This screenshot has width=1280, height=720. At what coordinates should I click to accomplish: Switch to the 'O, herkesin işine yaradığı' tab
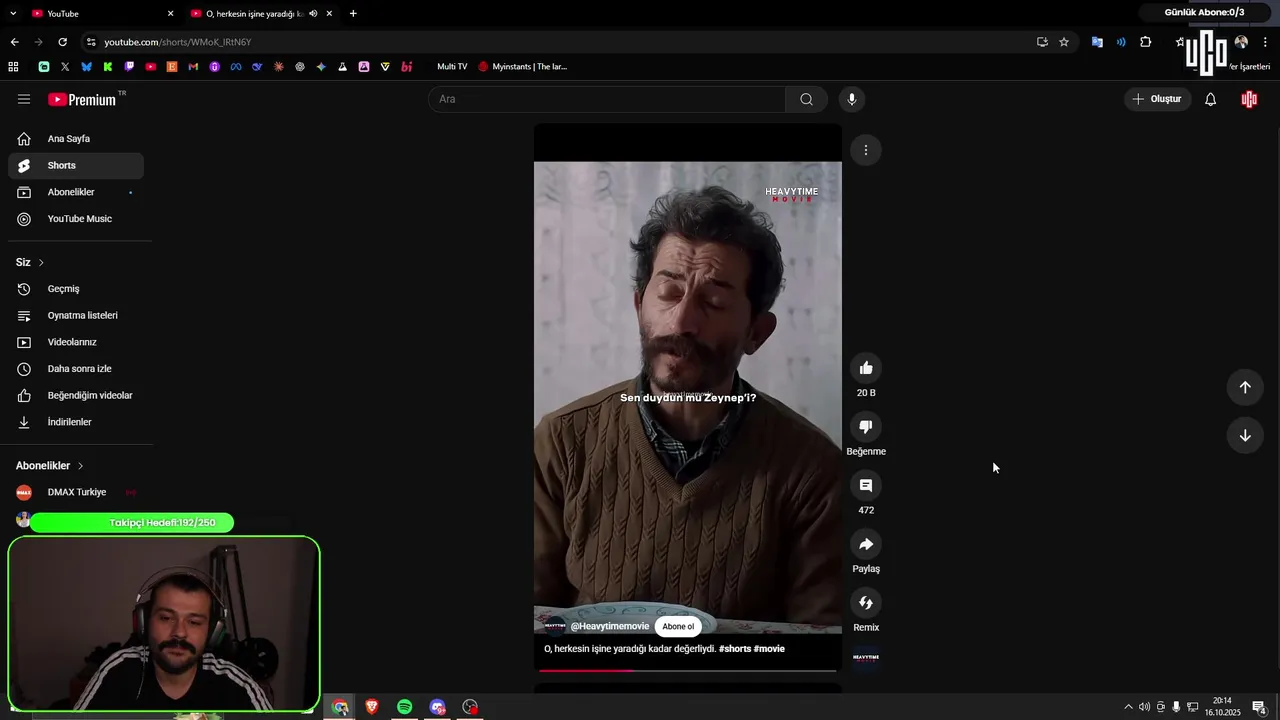pos(255,13)
